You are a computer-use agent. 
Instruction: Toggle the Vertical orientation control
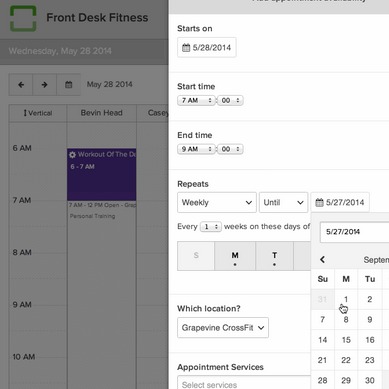click(x=38, y=113)
